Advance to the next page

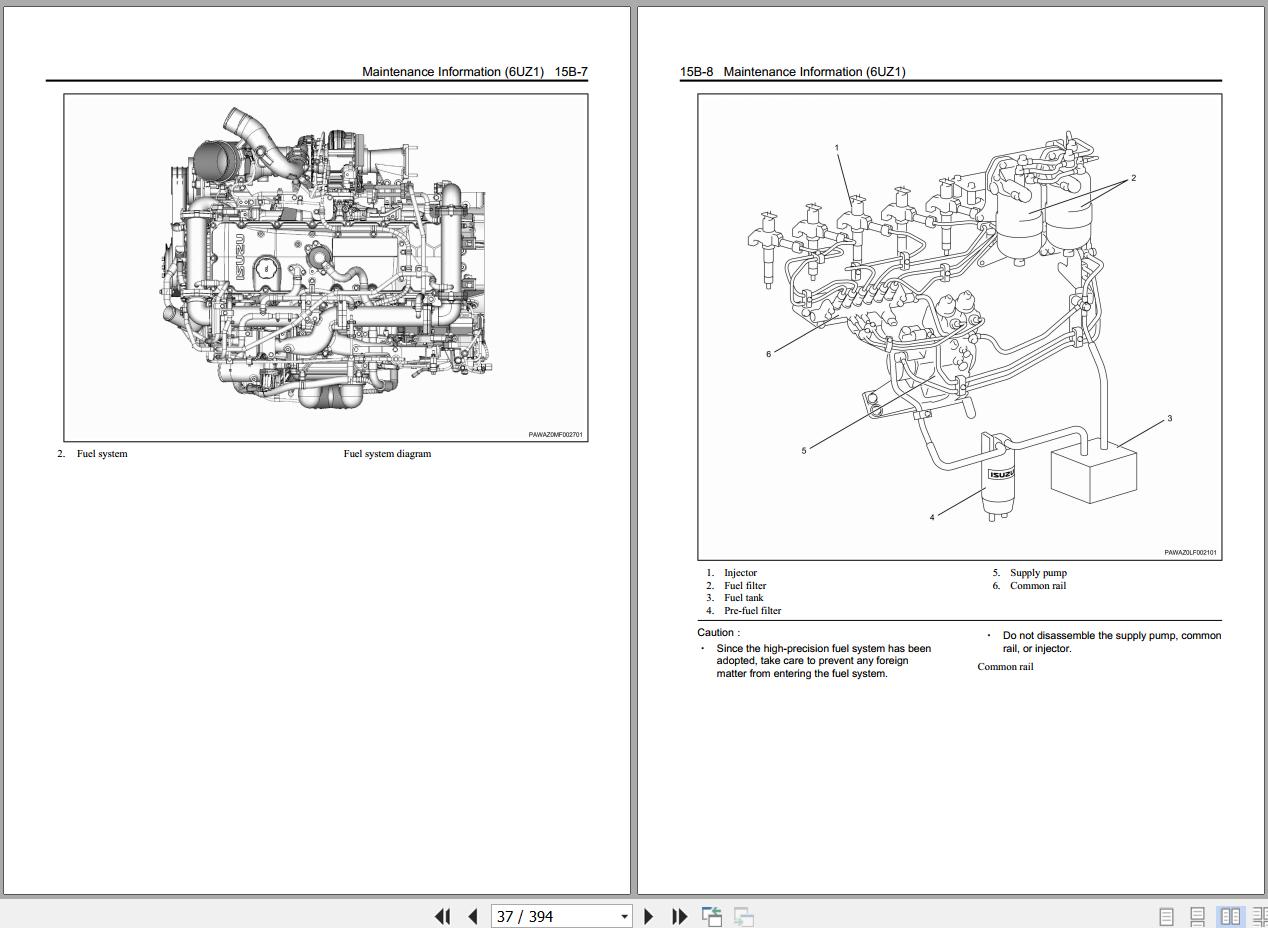(648, 916)
